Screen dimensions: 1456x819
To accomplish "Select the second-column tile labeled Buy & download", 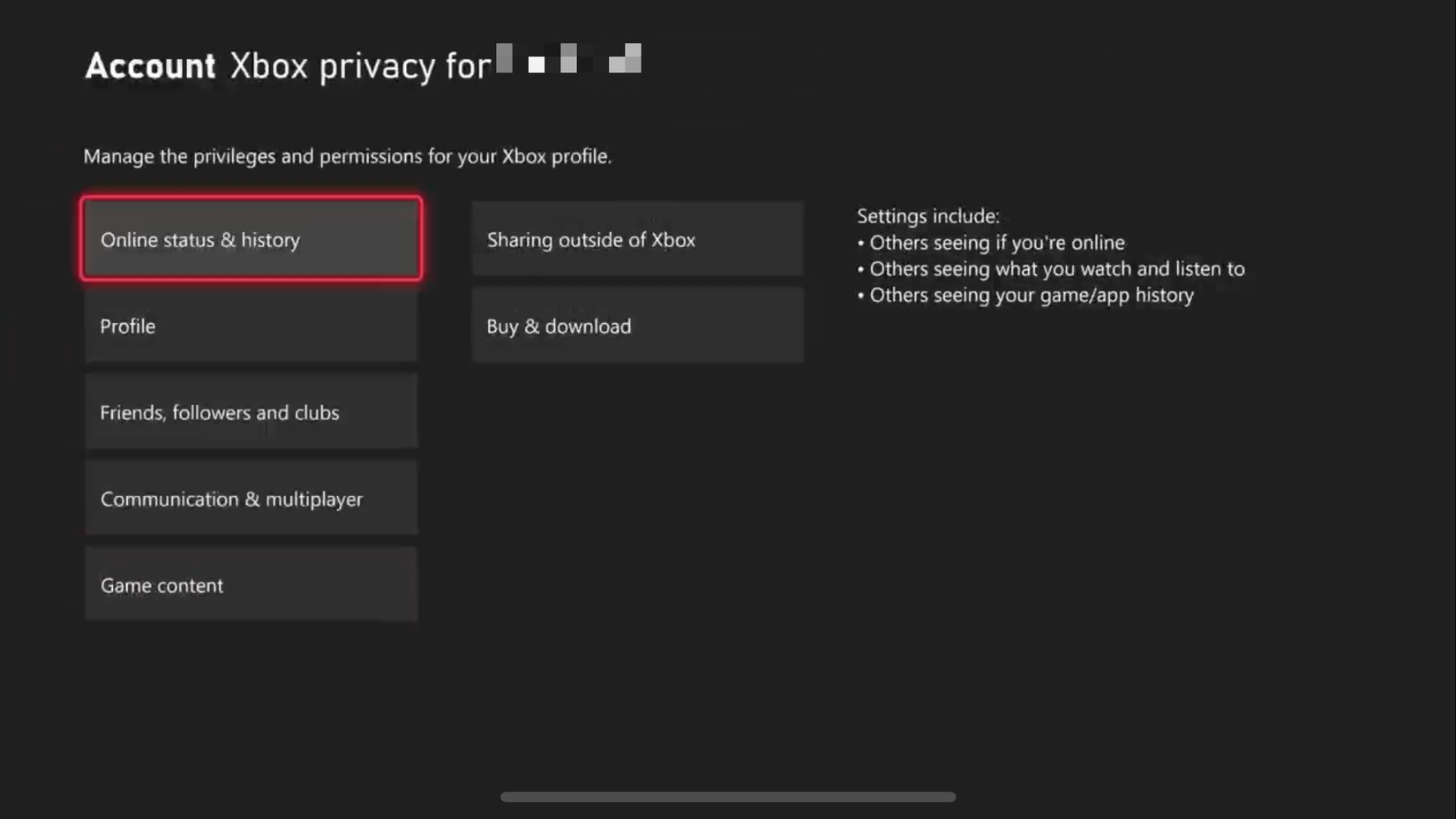I will 637,326.
